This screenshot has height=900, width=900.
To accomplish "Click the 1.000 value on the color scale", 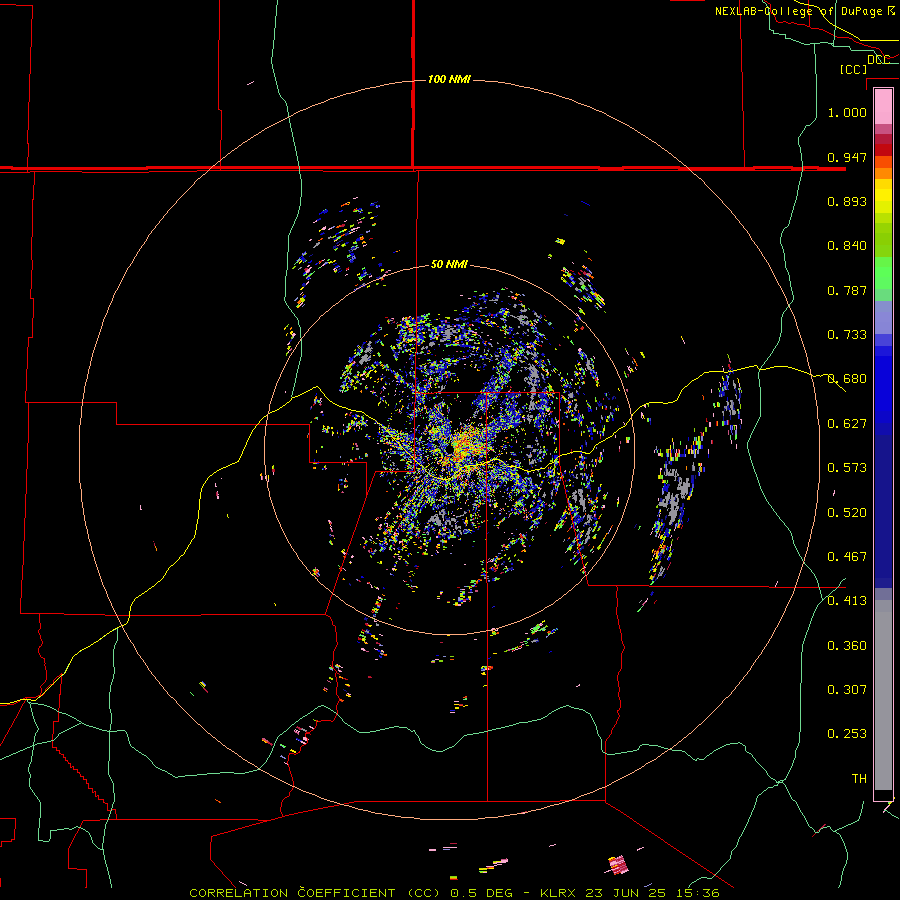I will point(847,112).
